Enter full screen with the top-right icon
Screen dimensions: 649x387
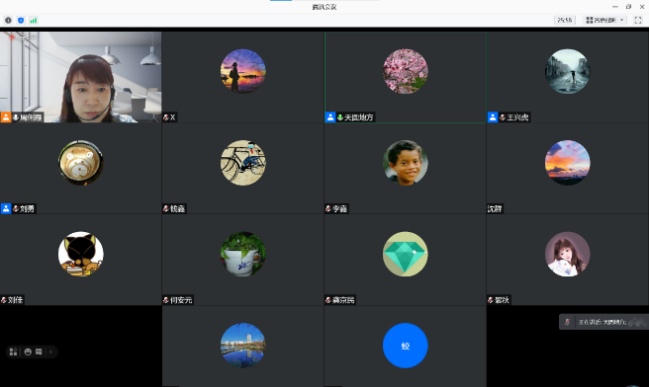point(638,20)
